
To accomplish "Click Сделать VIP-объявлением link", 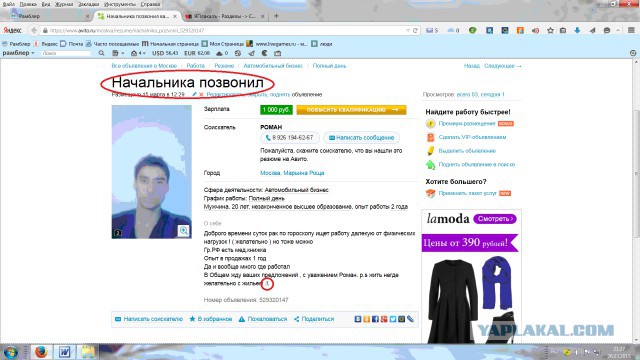I will 472,137.
